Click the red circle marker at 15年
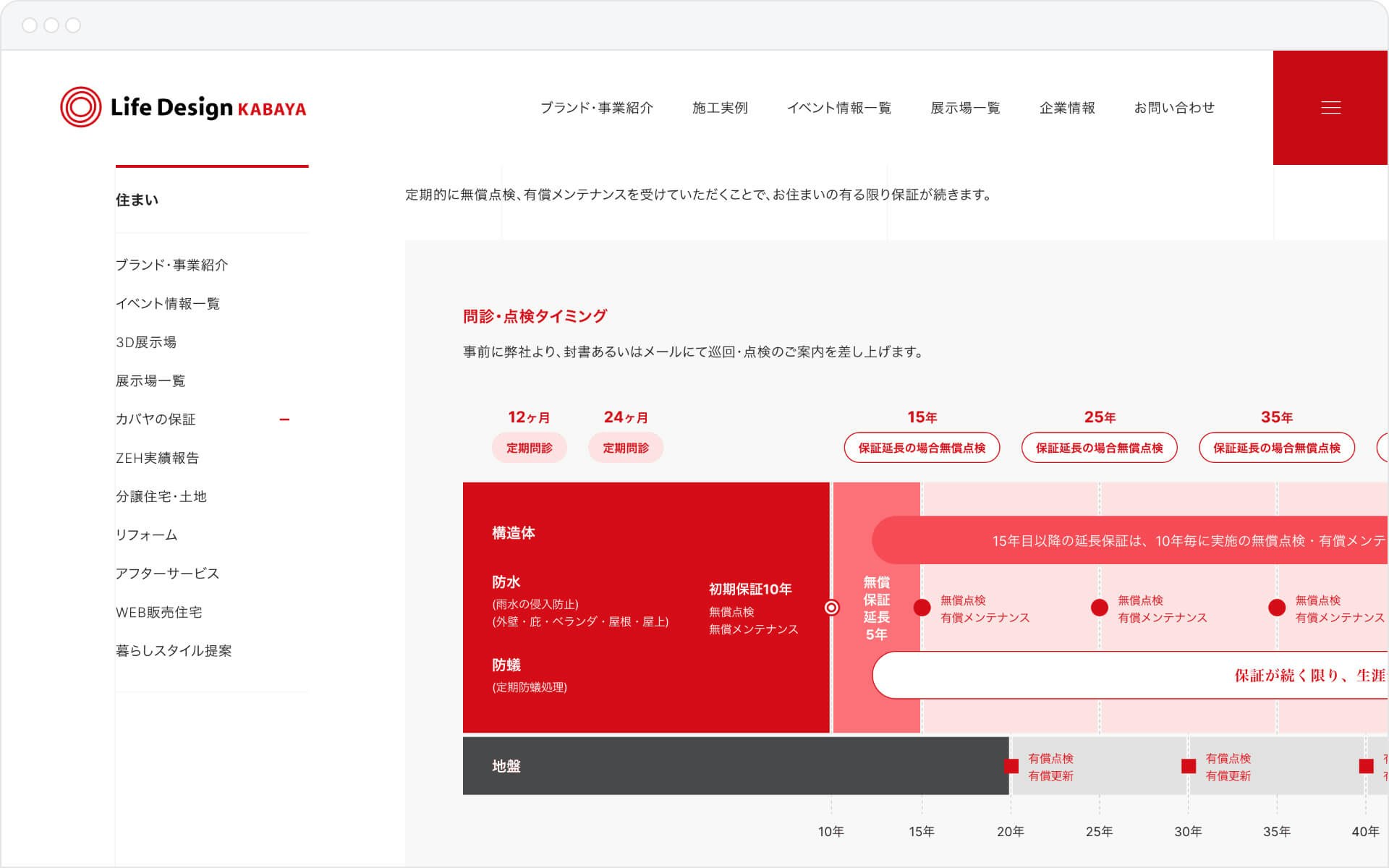This screenshot has height=868, width=1389. [x=922, y=608]
